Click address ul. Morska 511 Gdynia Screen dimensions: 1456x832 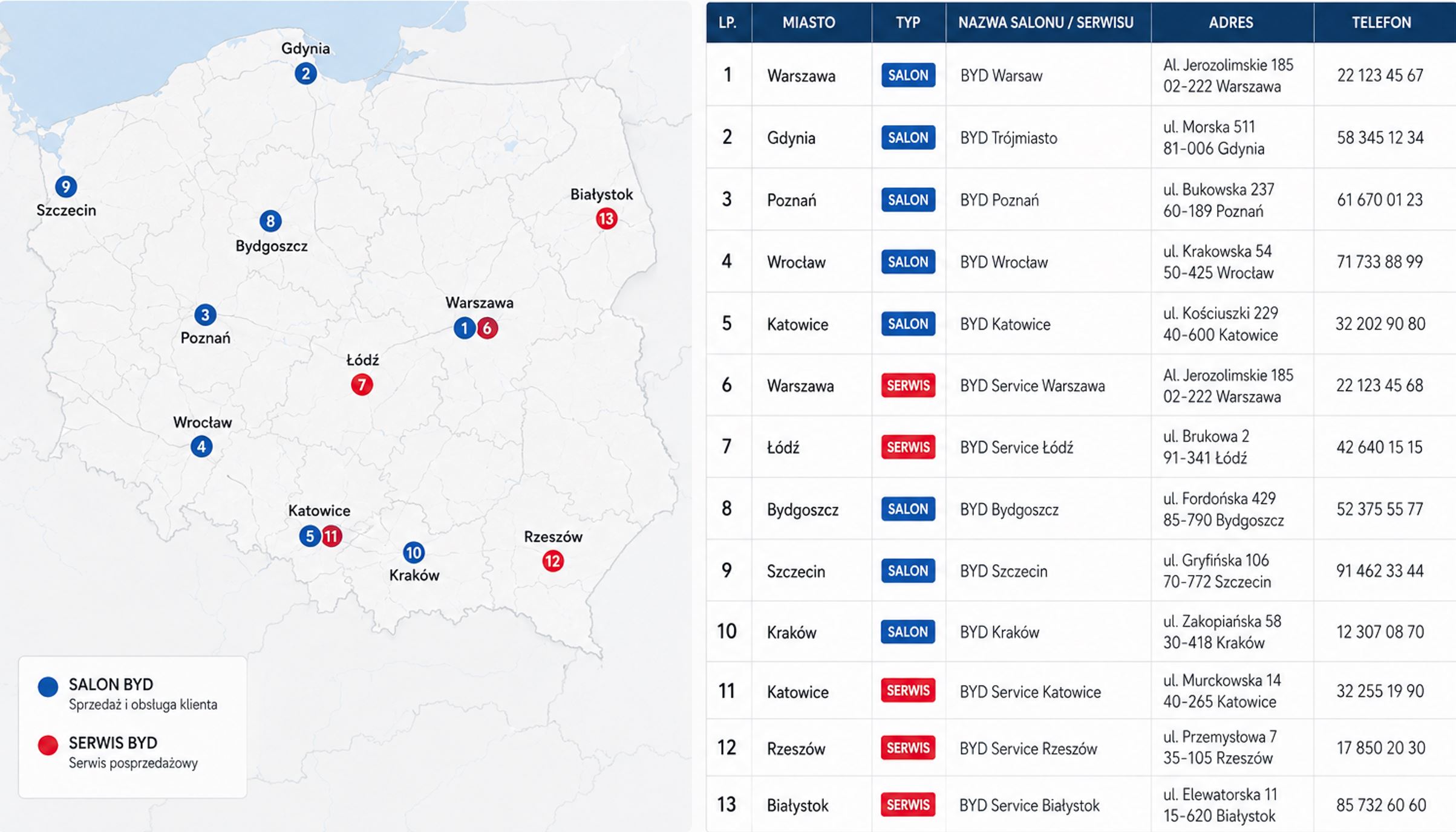point(1213,138)
